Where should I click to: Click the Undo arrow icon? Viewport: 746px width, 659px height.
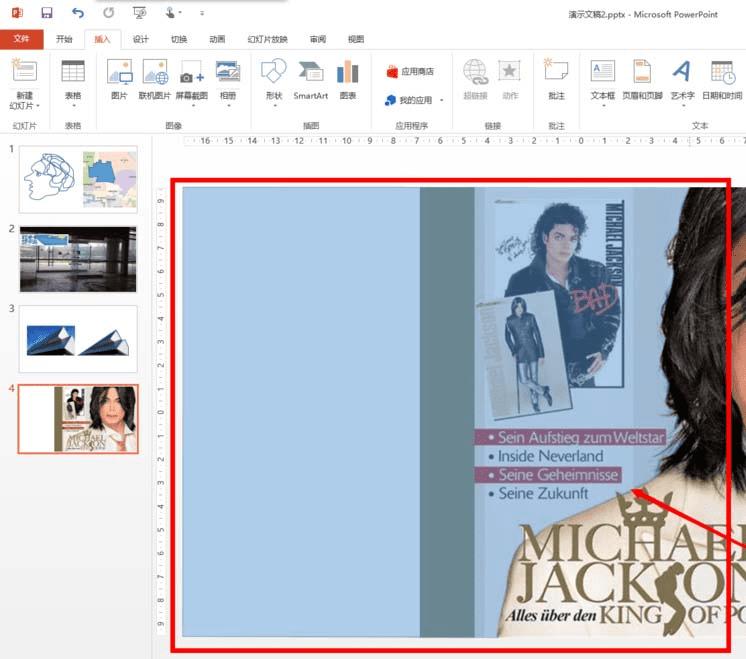[78, 13]
